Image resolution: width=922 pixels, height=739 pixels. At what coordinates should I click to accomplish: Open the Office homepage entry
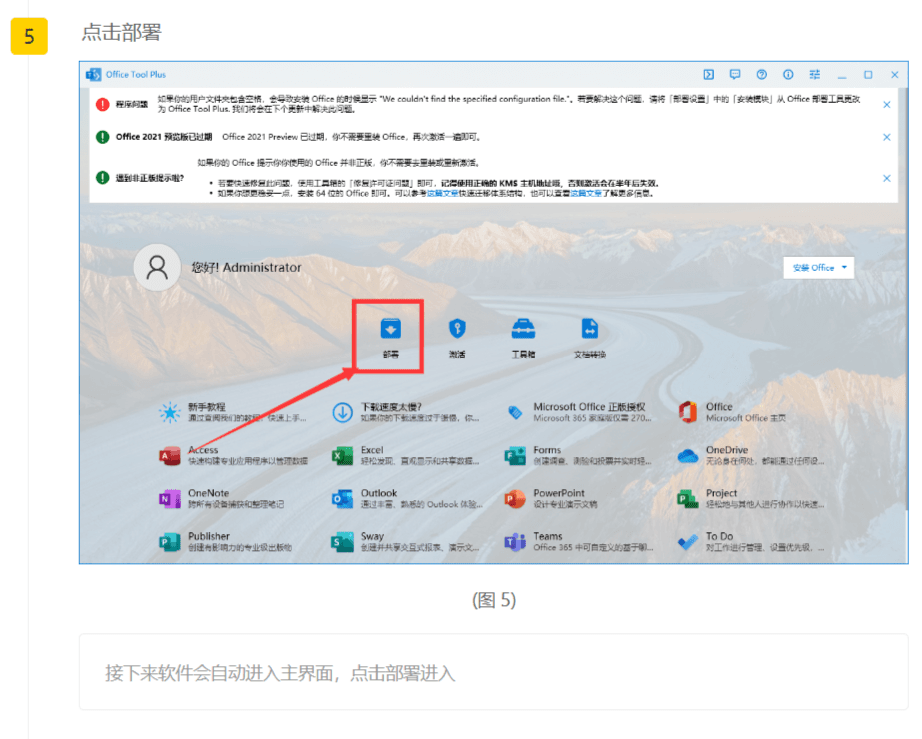[732, 412]
